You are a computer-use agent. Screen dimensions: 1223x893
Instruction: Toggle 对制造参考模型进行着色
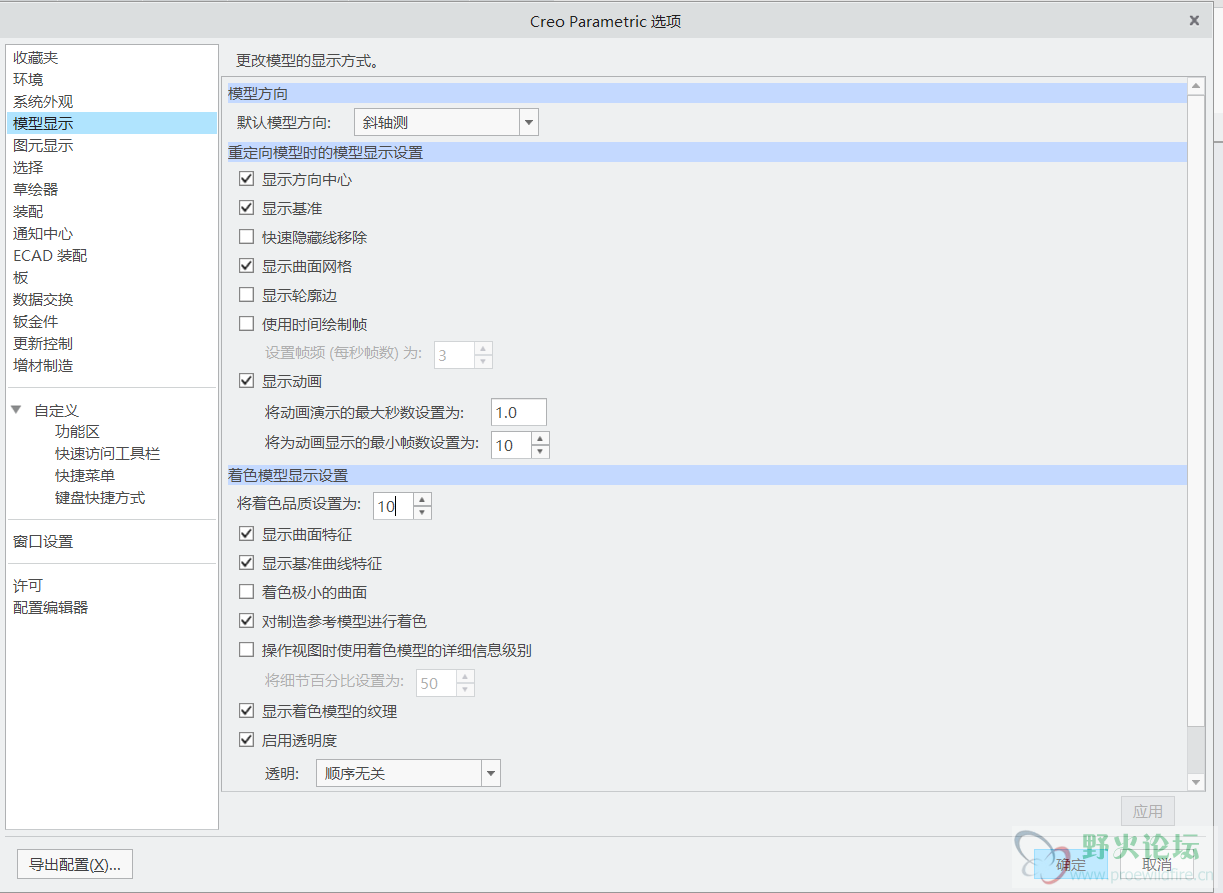[x=247, y=622]
